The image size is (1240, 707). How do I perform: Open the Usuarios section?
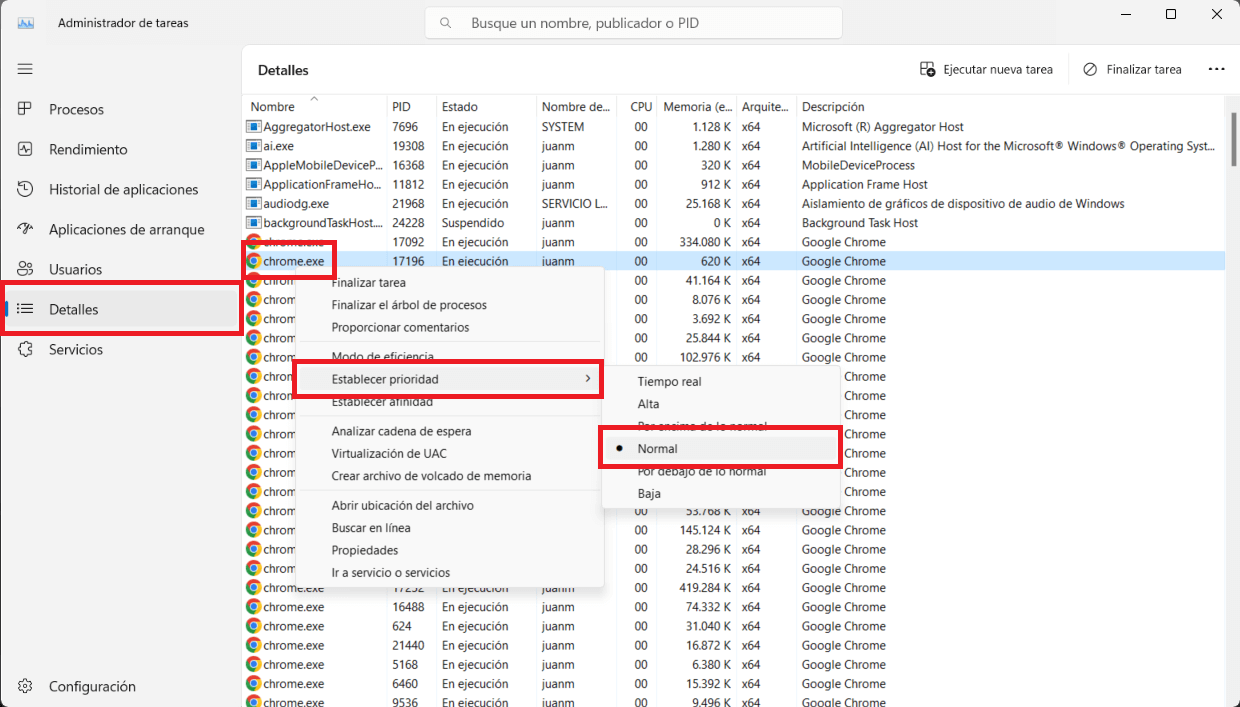click(79, 269)
